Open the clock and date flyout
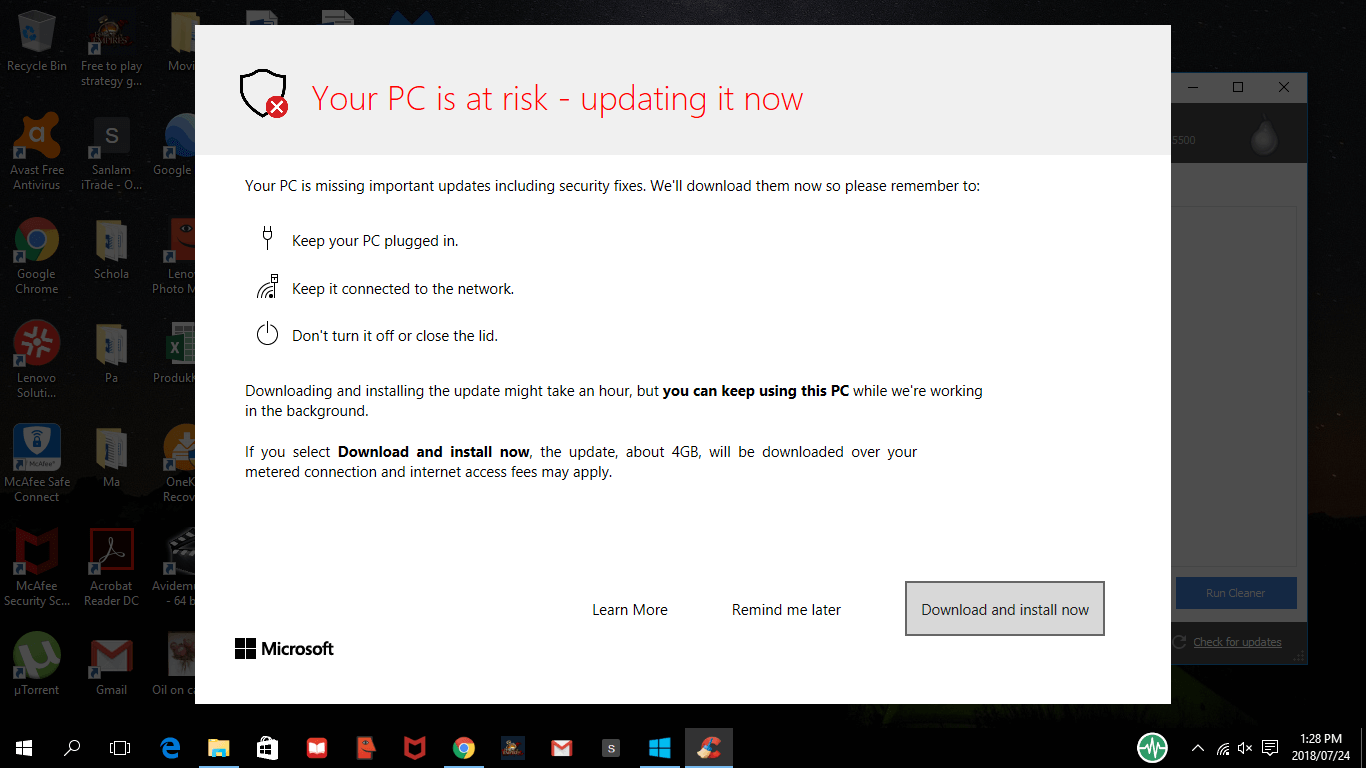This screenshot has height=768, width=1366. point(1323,747)
